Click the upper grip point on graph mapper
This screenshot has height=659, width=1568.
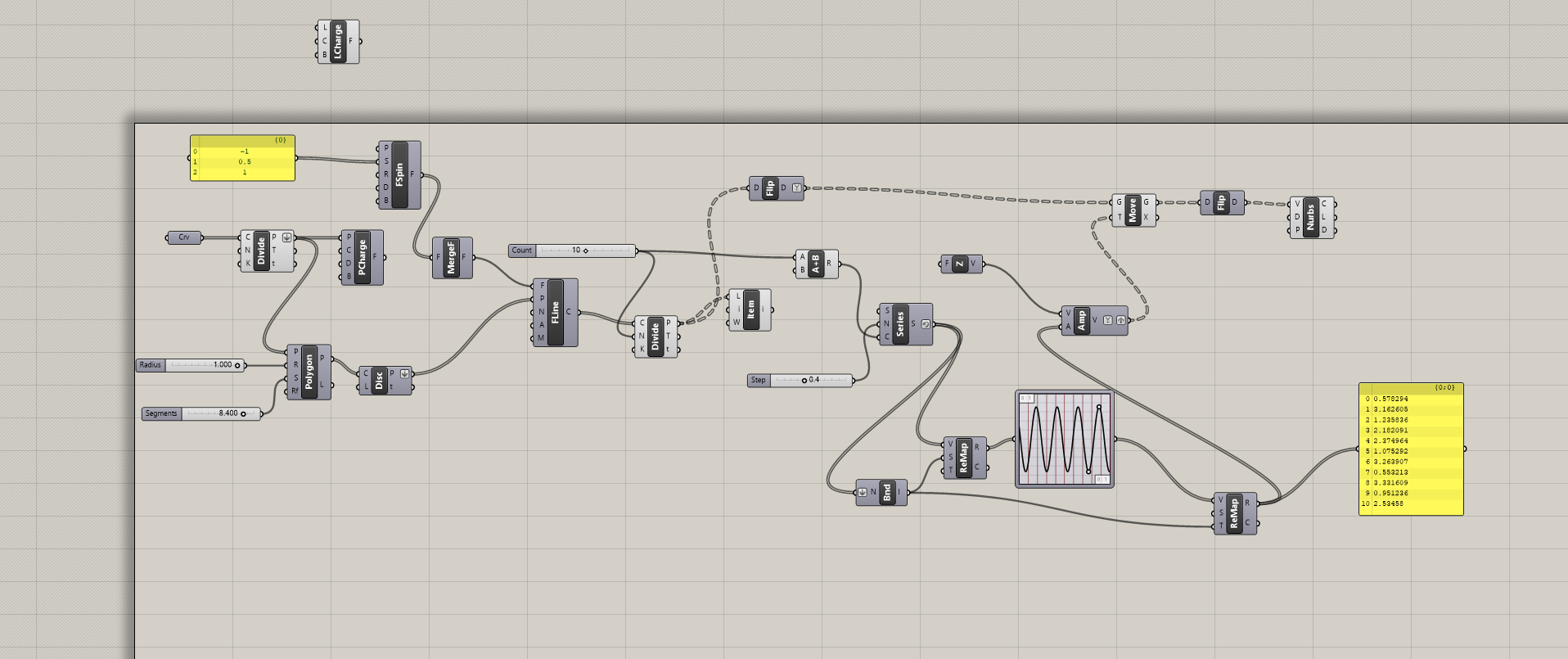(x=1098, y=407)
